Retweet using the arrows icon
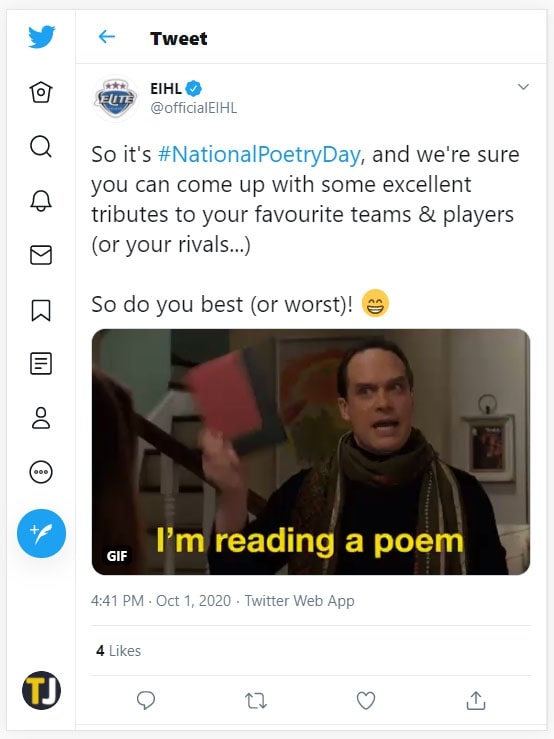Image resolution: width=554 pixels, height=739 pixels. tap(256, 701)
